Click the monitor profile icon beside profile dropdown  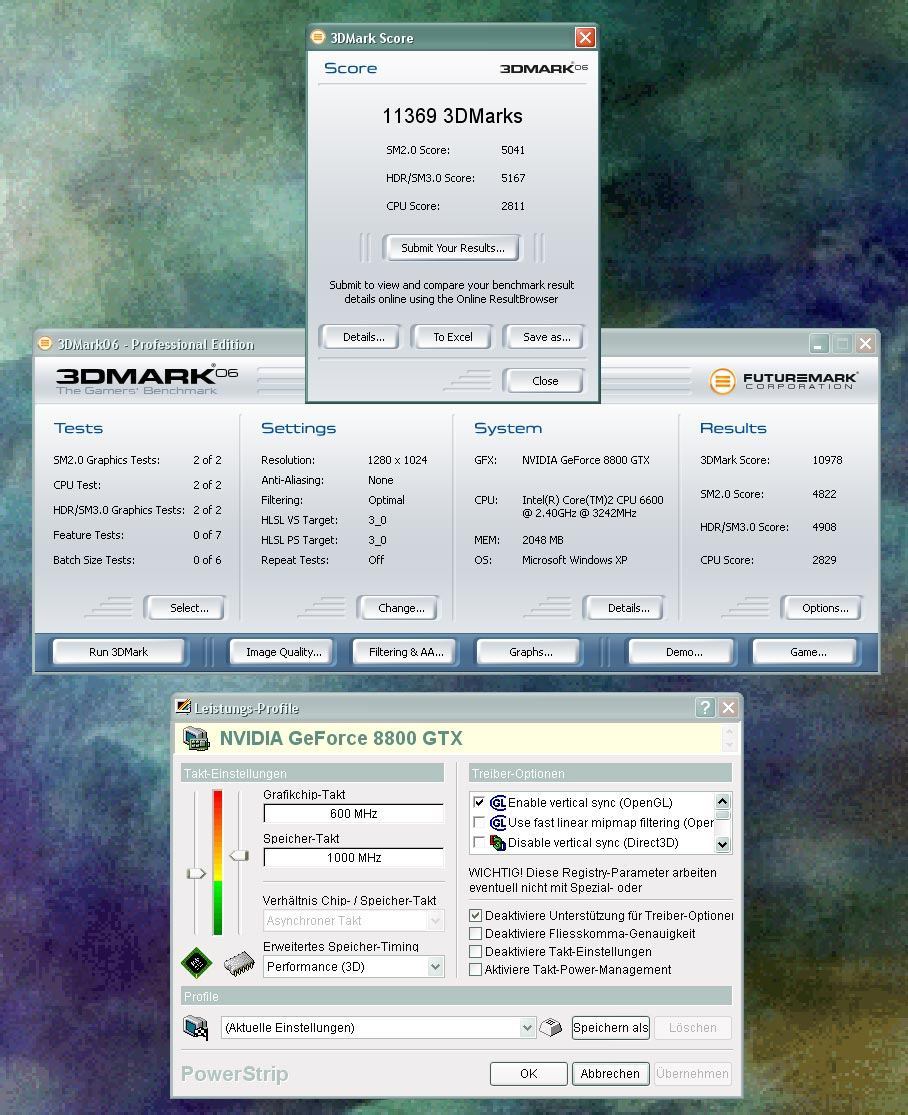point(196,1028)
